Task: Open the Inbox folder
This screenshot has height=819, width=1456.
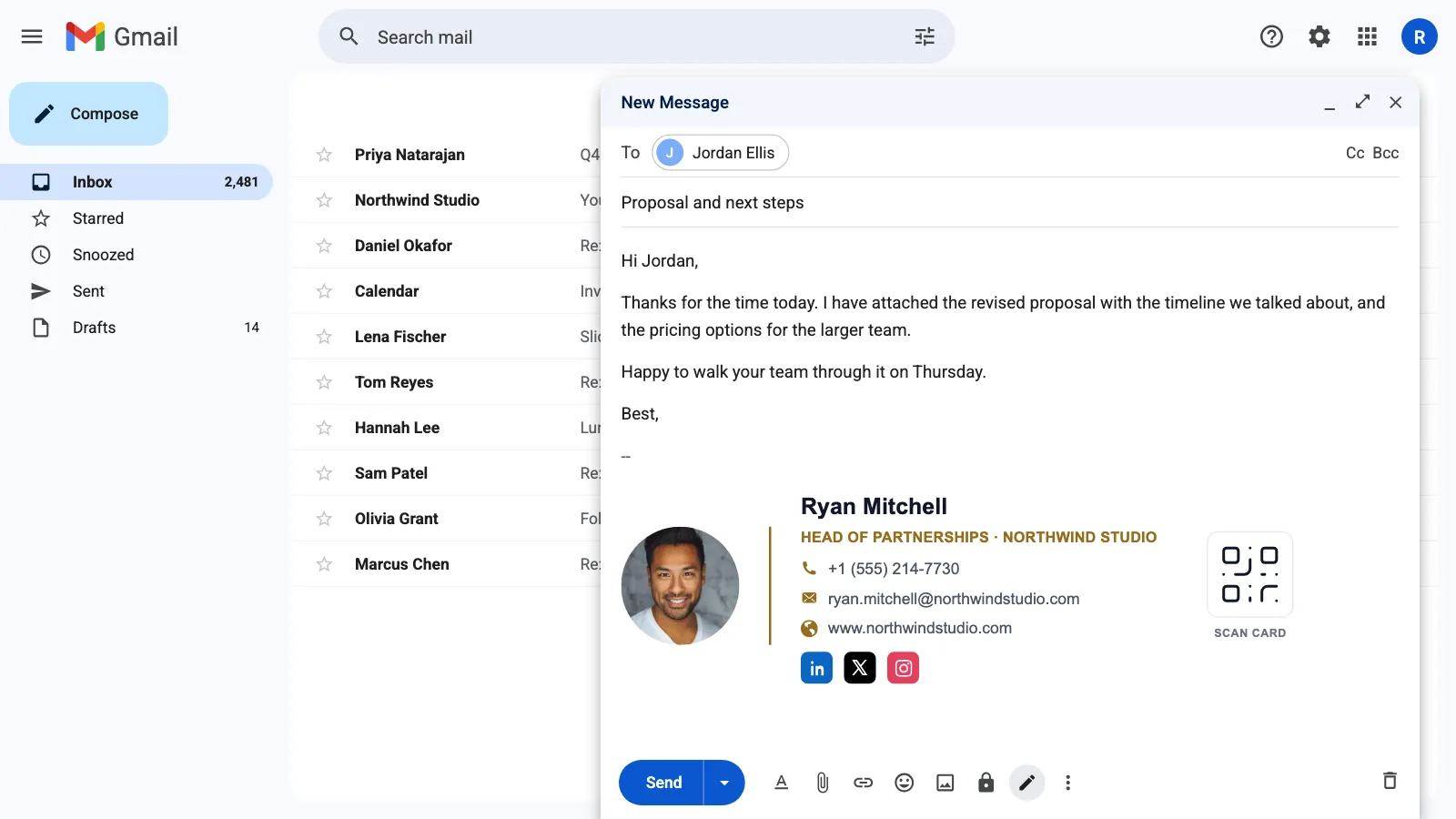Action: click(x=136, y=182)
